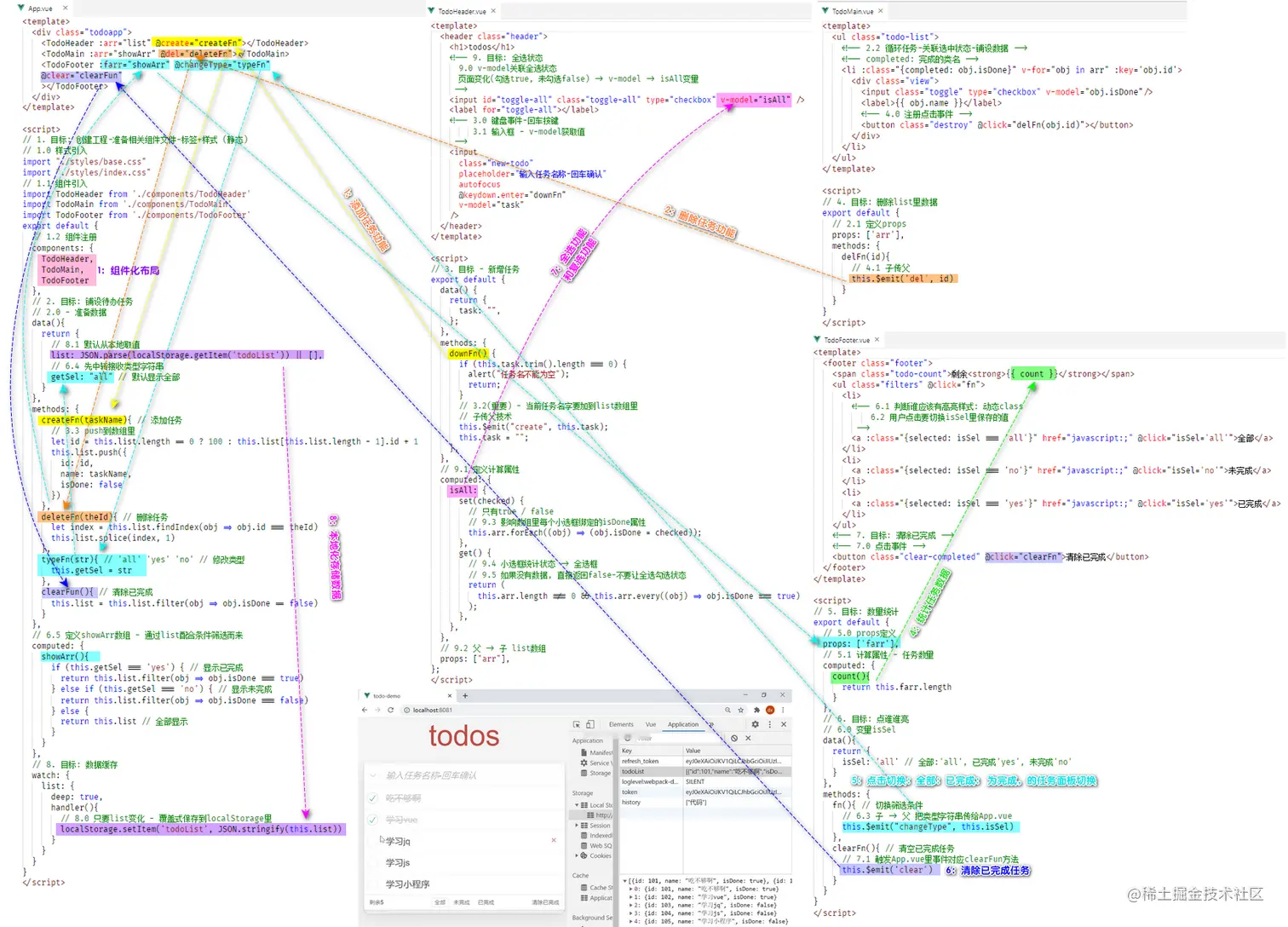This screenshot has width=1288, height=927.
Task: Close the TodoHeader.vue tab
Action: tap(493, 11)
